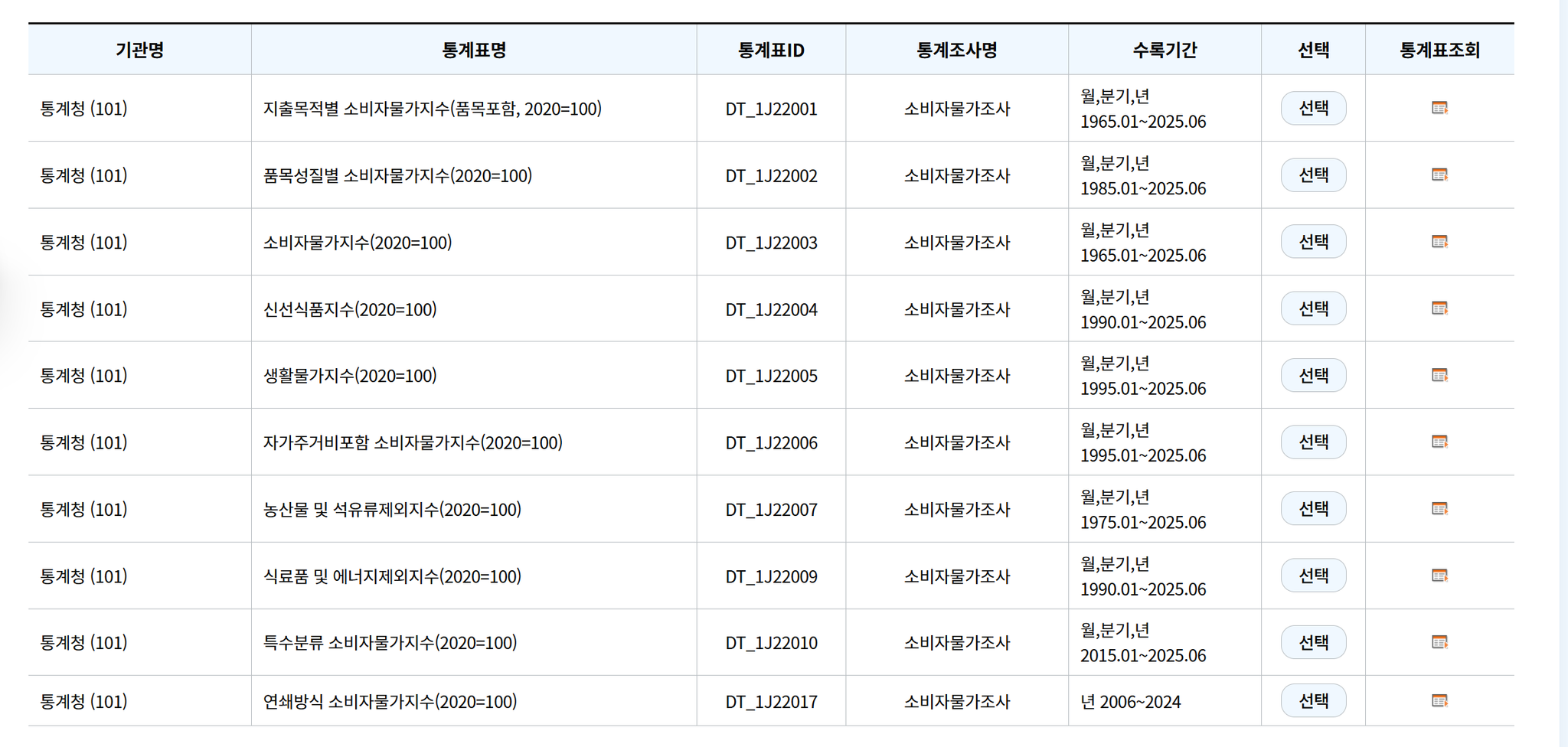This screenshot has height=747, width=1568.
Task: Click table name 소비자물가지수(2020=100) in DT_1J22003 row
Action: click(358, 243)
